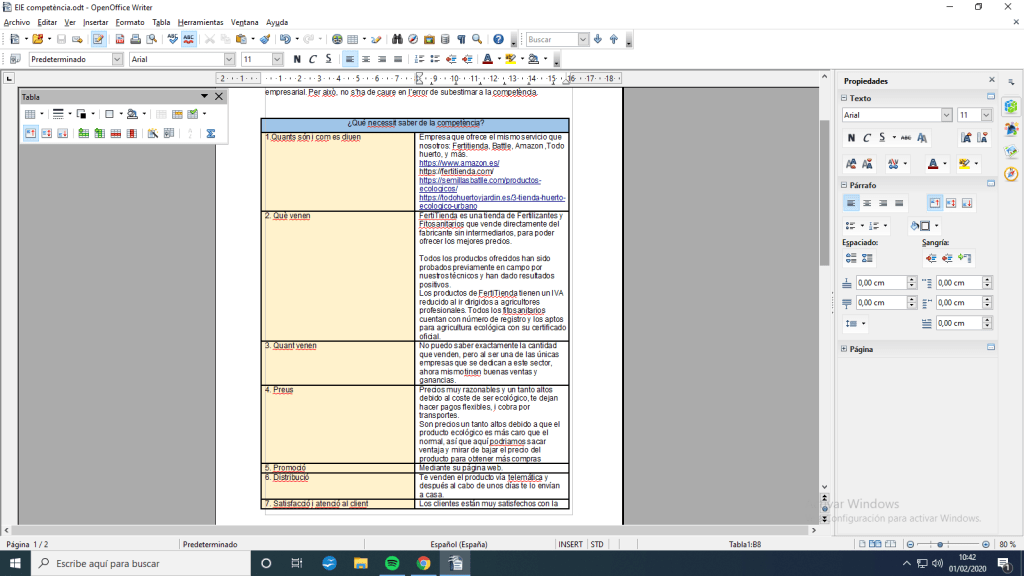Open the Herramientas menu
Screen dimensions: 1024x576
(x=200, y=22)
